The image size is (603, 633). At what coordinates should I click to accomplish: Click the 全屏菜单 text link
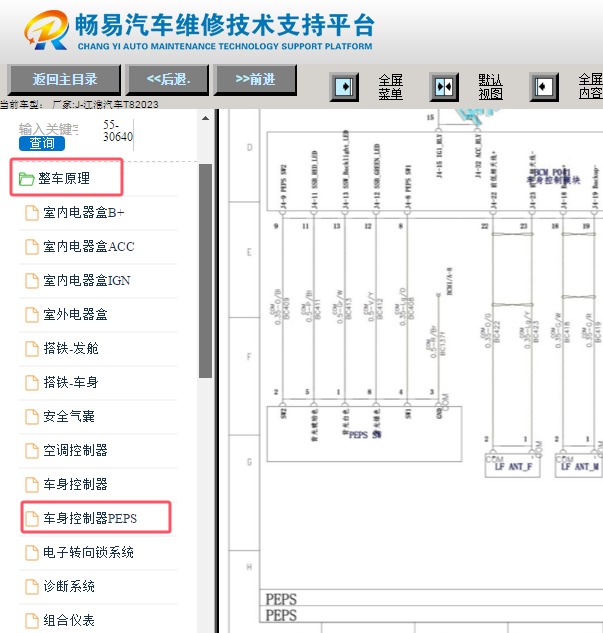[390, 87]
